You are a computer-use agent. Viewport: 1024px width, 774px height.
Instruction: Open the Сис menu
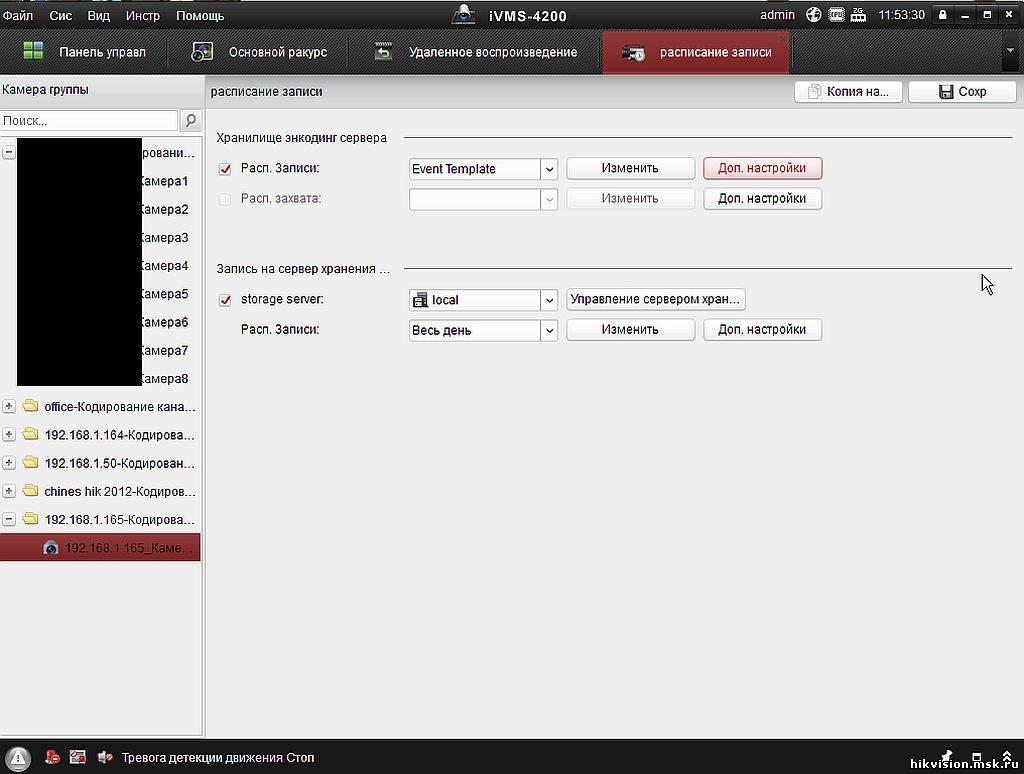(x=61, y=15)
